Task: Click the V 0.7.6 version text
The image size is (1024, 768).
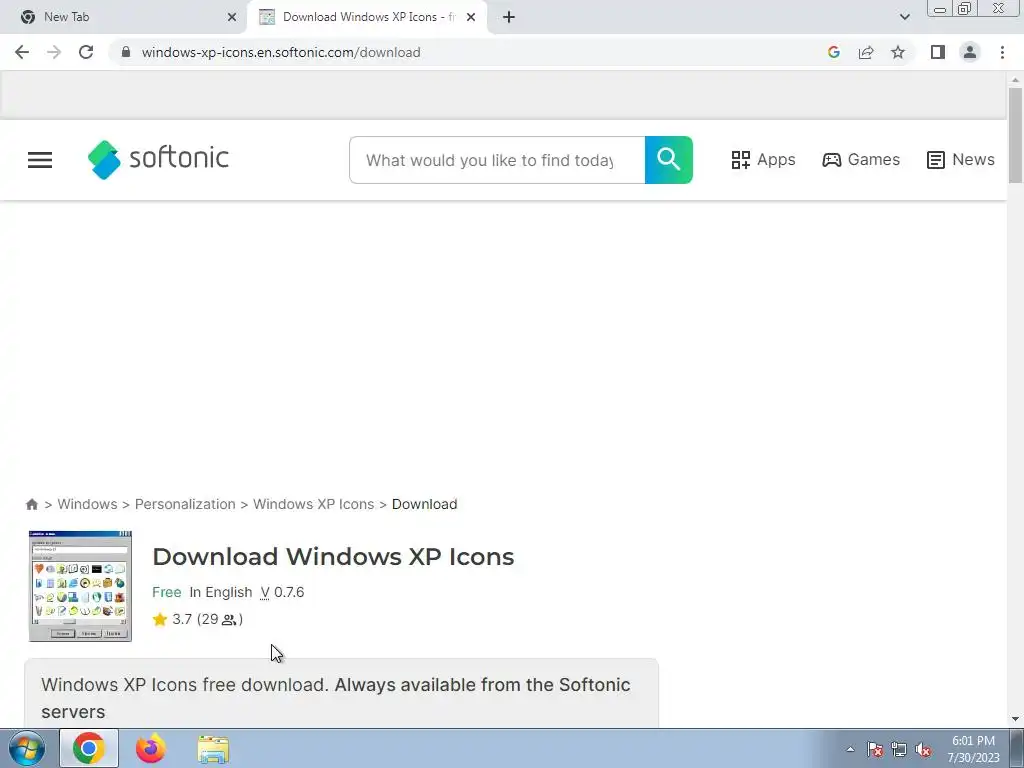Action: pos(282,592)
